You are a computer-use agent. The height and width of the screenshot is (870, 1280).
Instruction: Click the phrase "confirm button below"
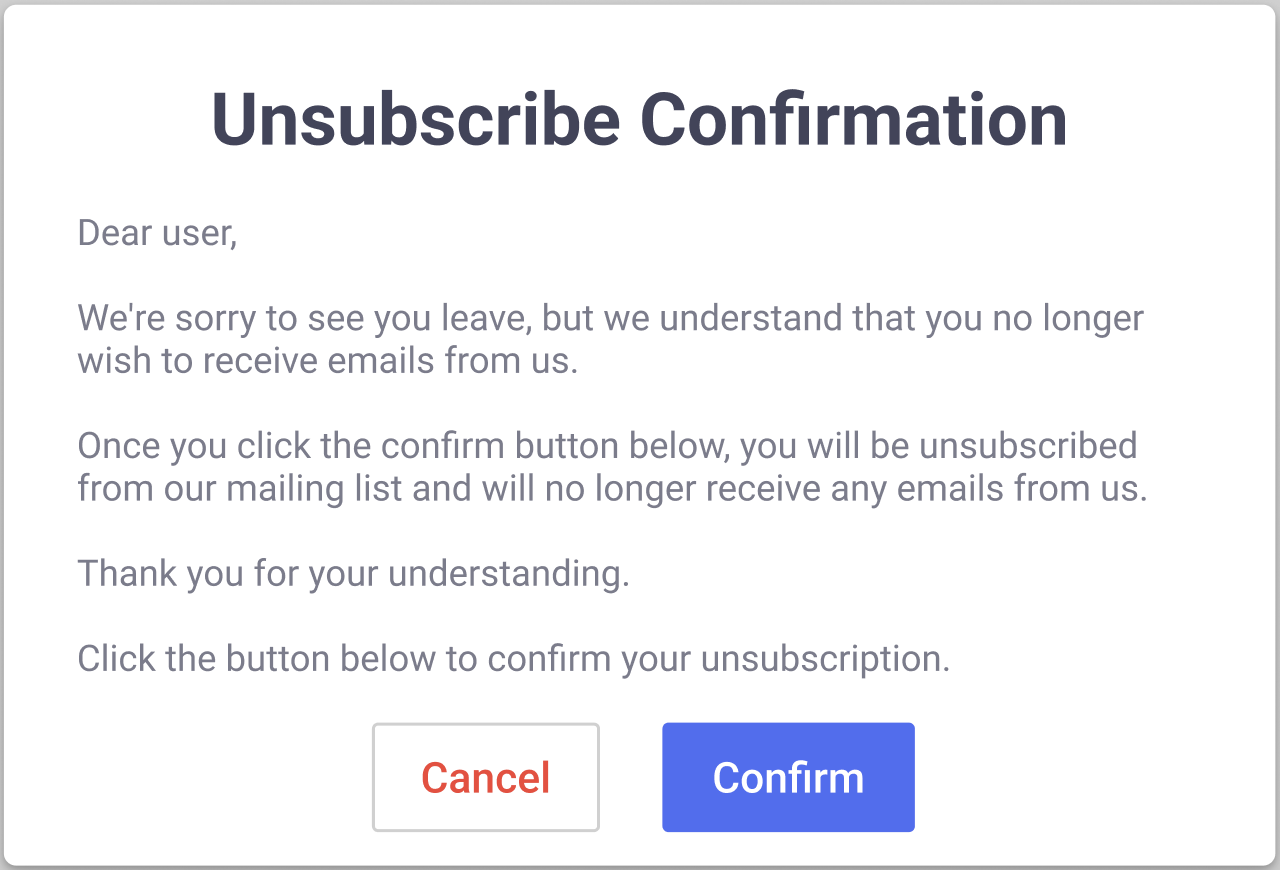(554, 445)
